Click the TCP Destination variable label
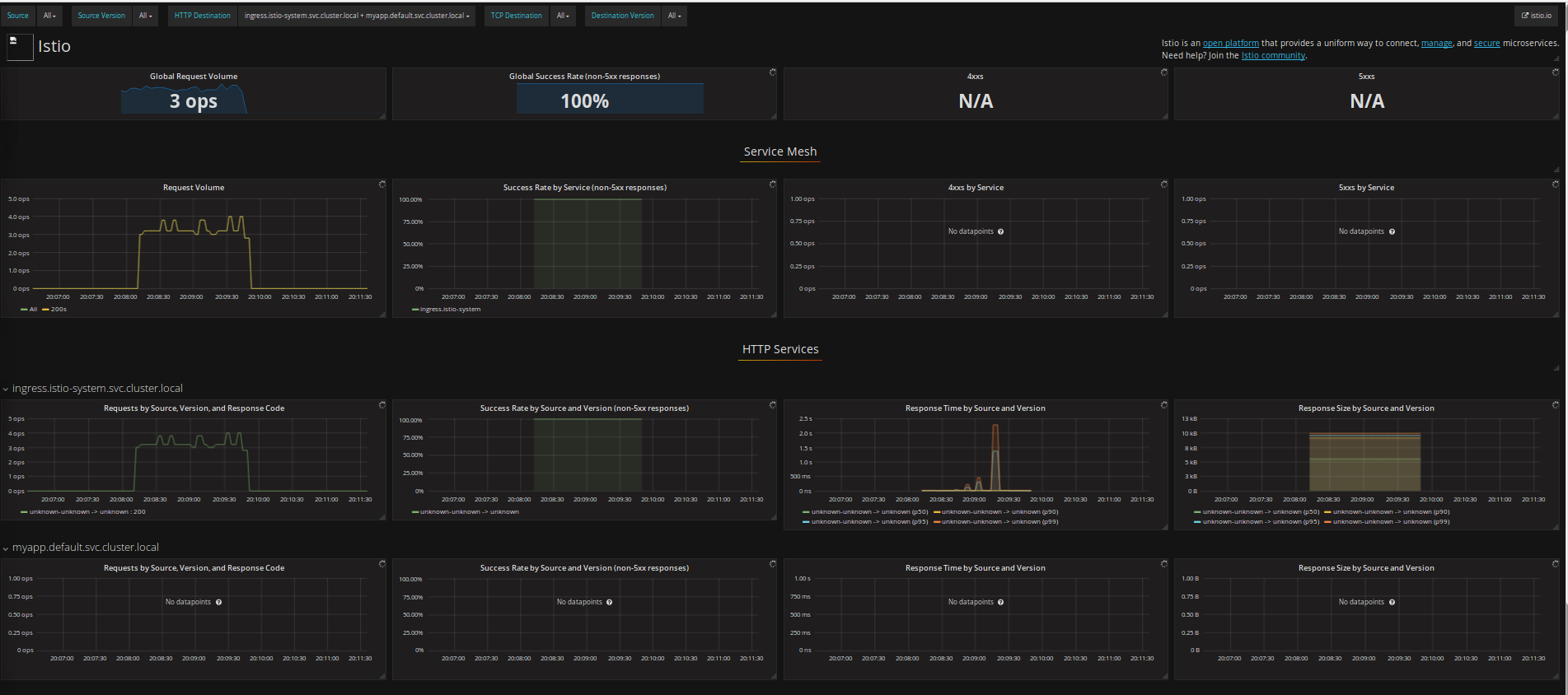This screenshot has width=1568, height=695. coord(517,16)
